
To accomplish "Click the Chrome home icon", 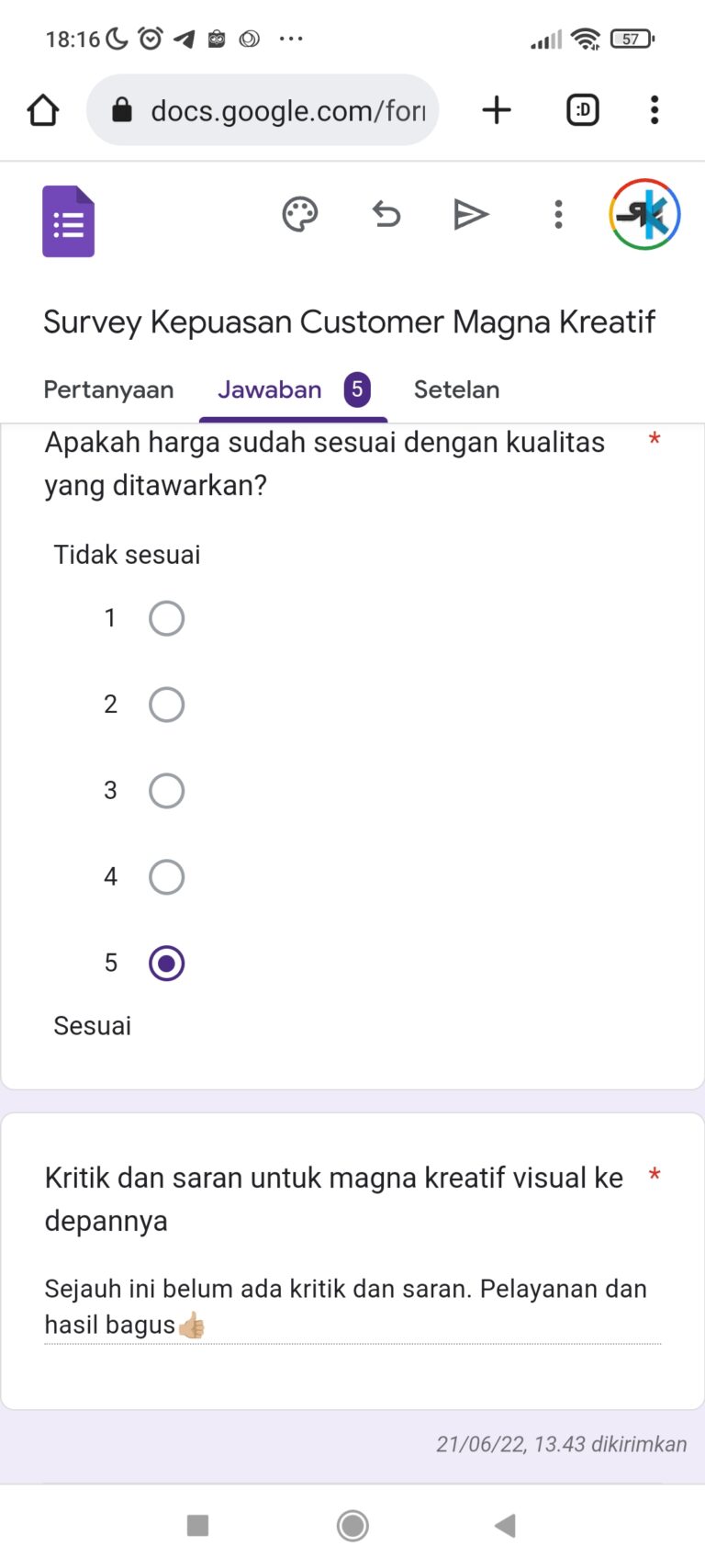I will click(42, 109).
